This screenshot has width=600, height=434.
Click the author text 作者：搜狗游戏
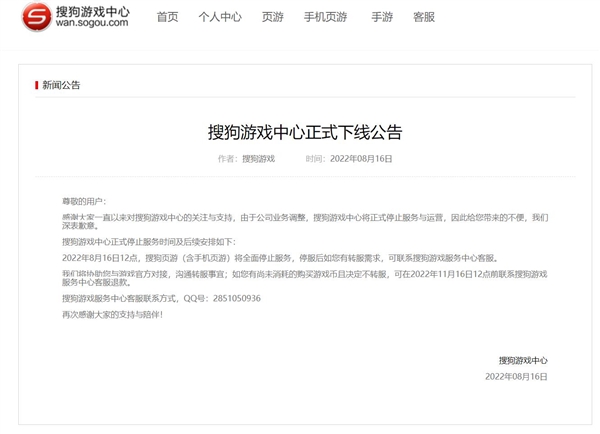pos(246,159)
